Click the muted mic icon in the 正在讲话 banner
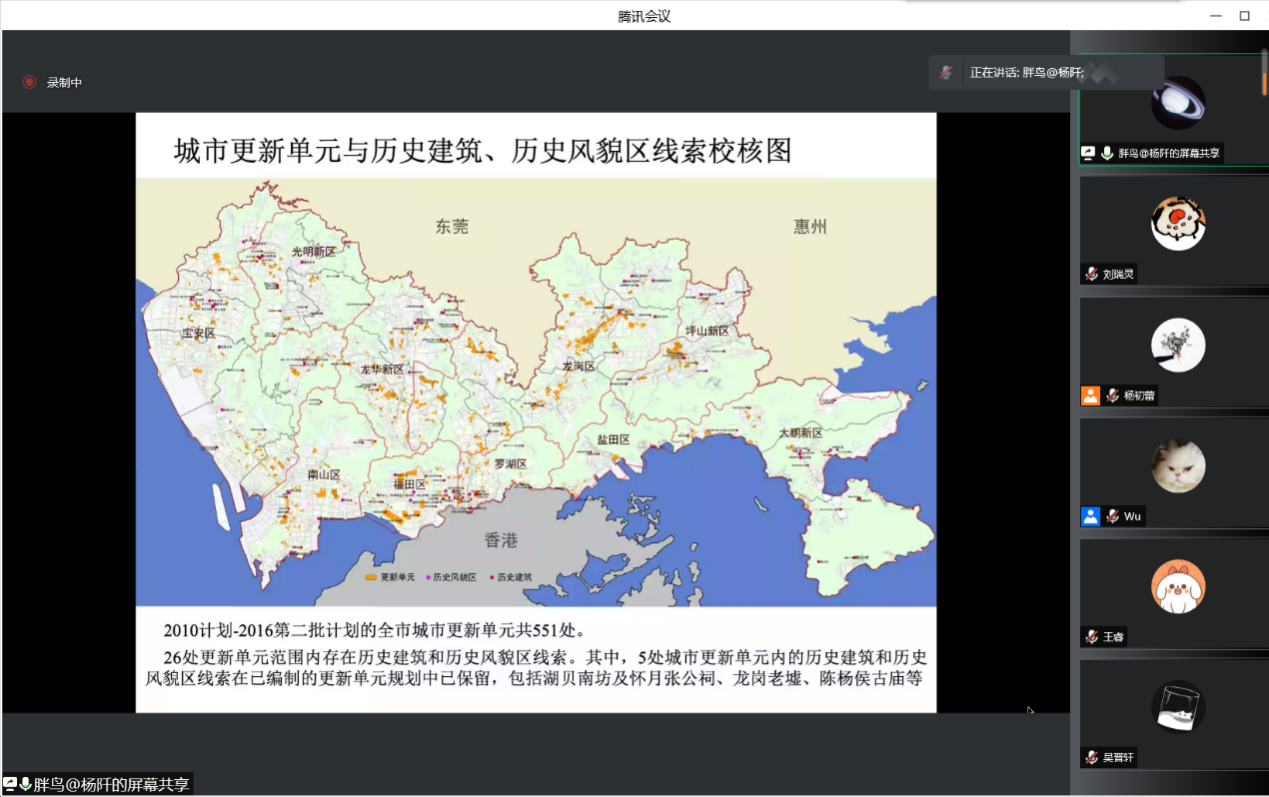This screenshot has width=1269, height=797. click(x=944, y=71)
